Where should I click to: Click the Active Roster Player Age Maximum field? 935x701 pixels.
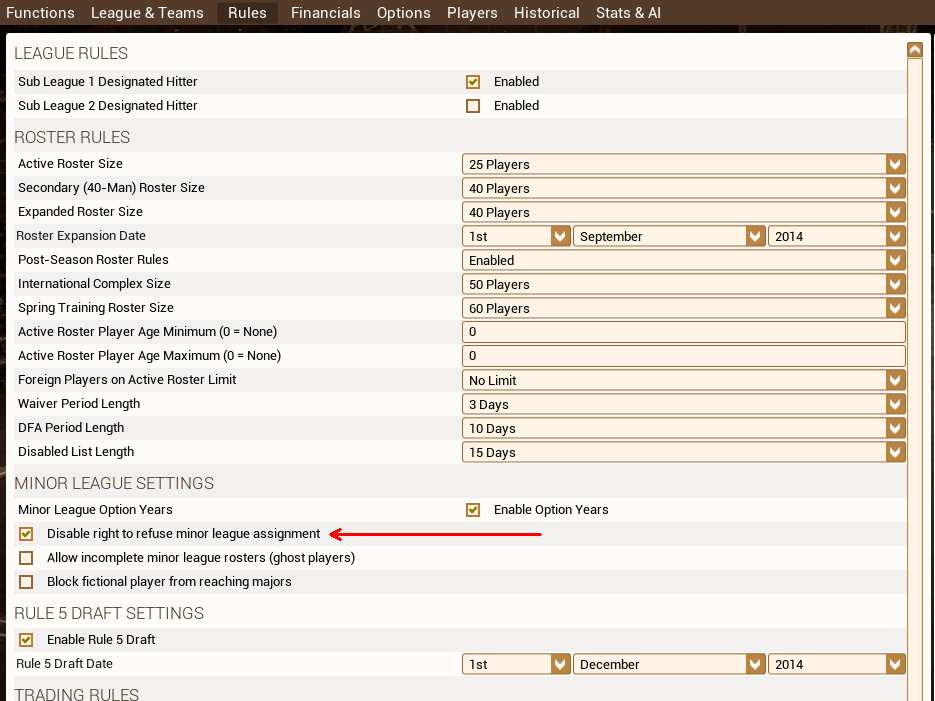(x=683, y=356)
